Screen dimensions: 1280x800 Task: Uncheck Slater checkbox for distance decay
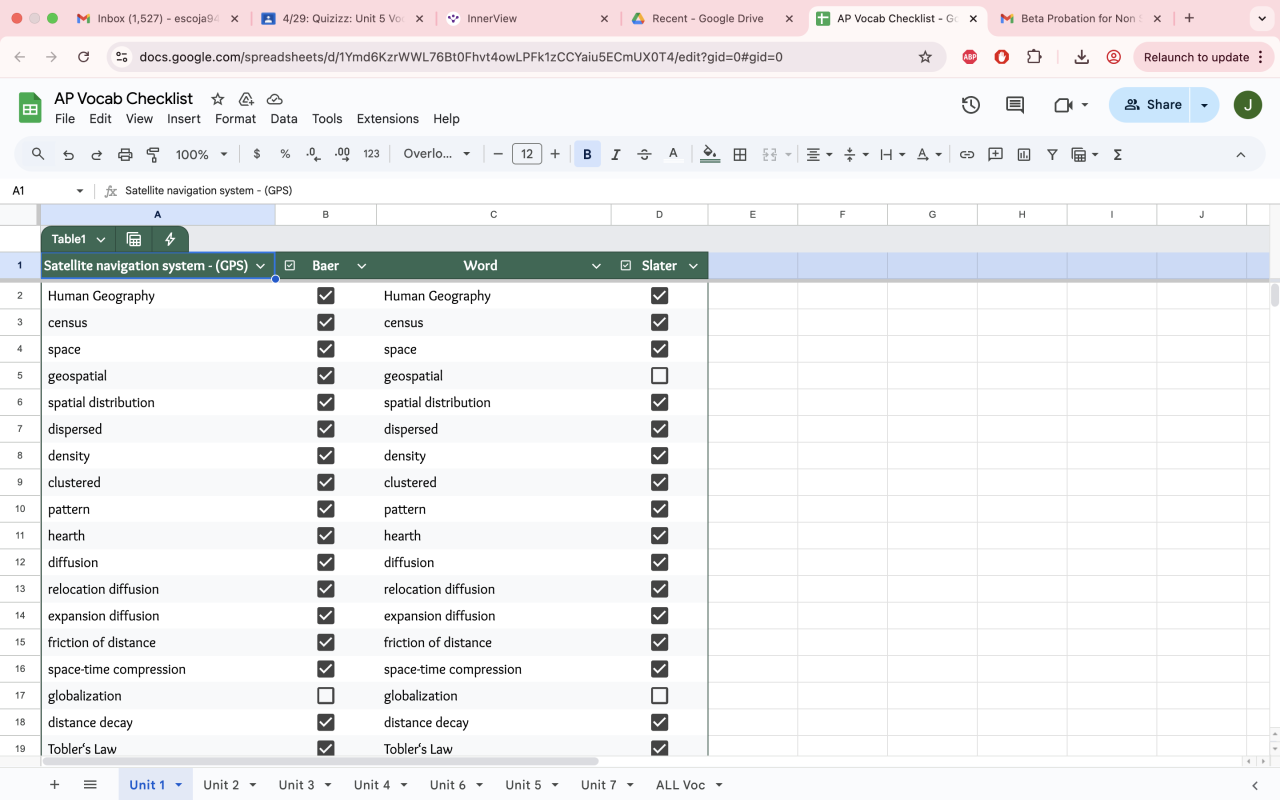point(659,722)
